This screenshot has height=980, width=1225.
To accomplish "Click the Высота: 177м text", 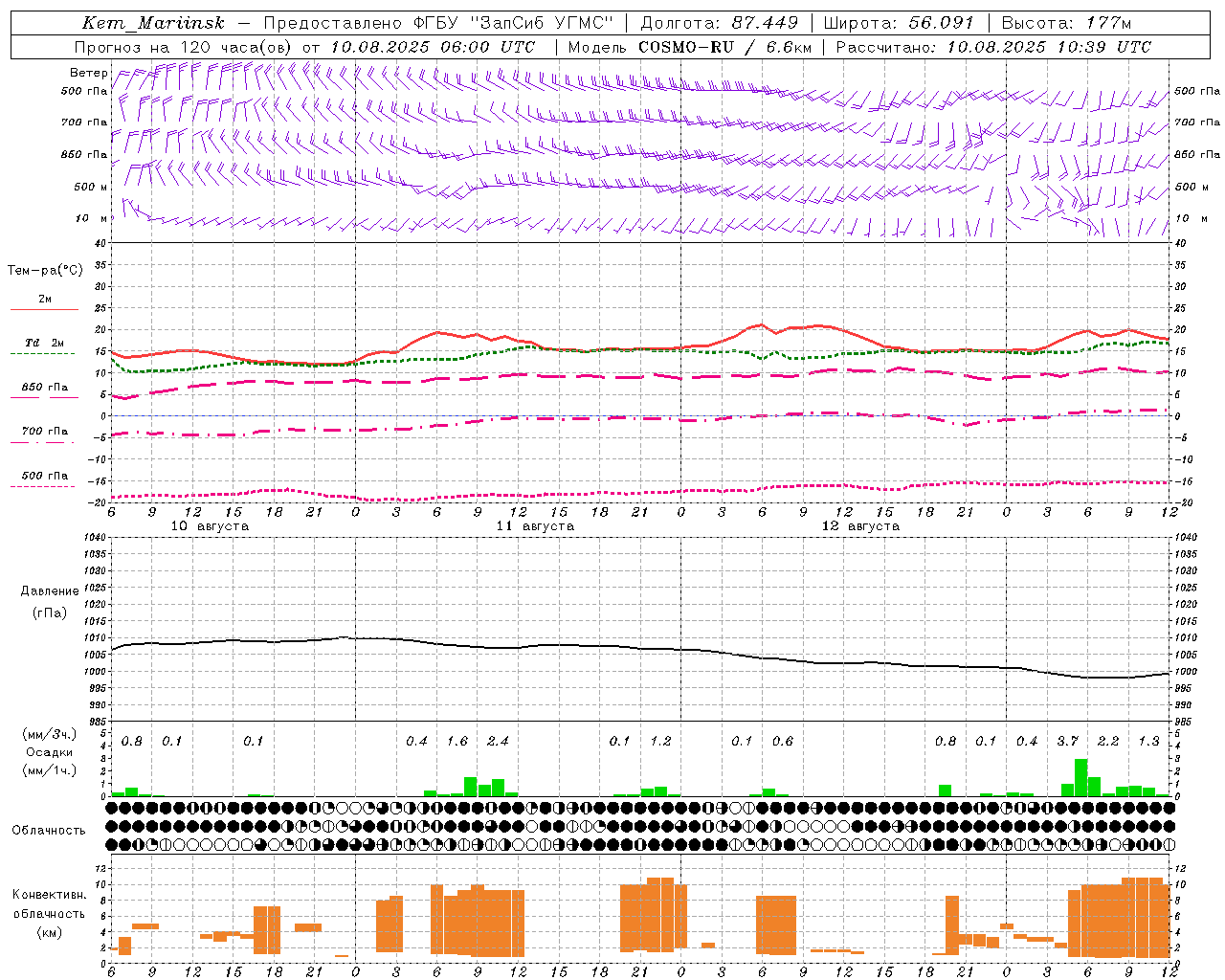I will [x=1066, y=23].
